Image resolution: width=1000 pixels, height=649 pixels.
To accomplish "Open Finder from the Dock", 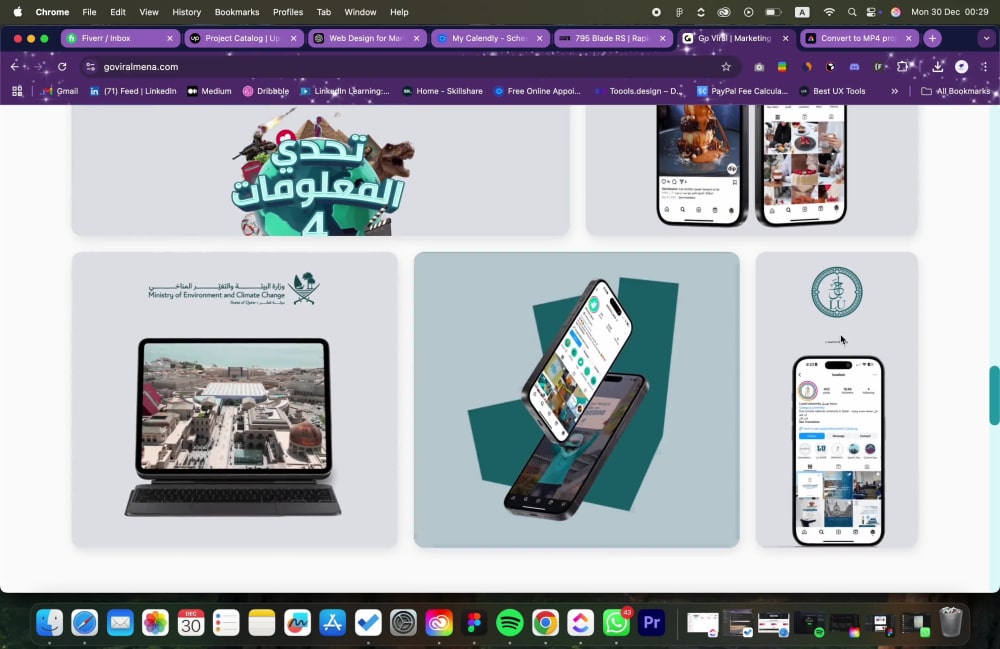I will click(50, 623).
